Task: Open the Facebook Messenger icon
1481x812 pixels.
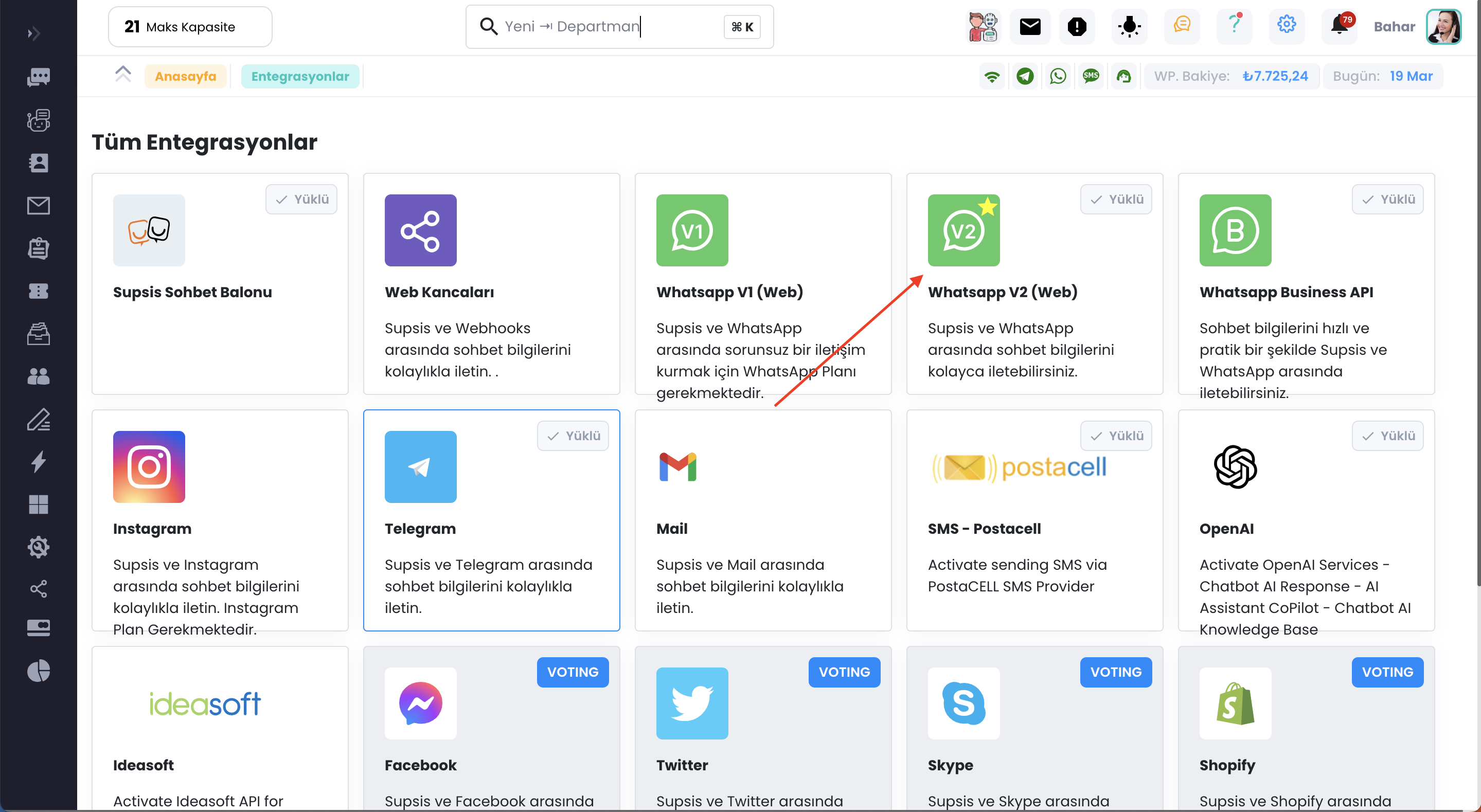Action: [x=420, y=703]
